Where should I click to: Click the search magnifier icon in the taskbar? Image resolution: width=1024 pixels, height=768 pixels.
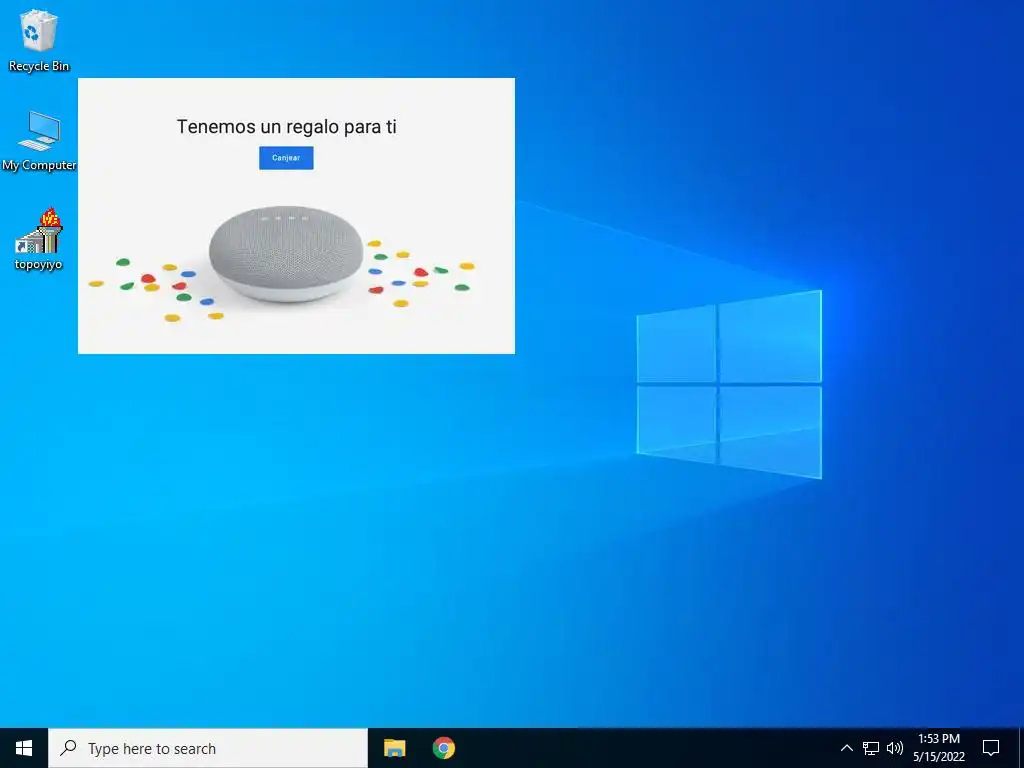(68, 748)
